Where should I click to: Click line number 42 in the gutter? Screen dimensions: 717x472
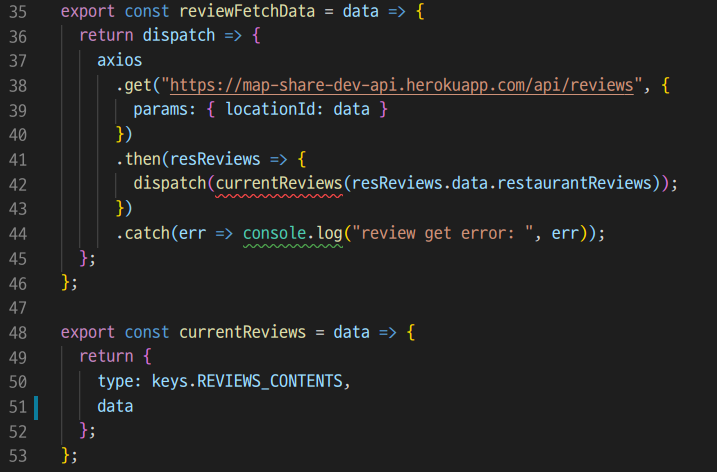(x=18, y=185)
